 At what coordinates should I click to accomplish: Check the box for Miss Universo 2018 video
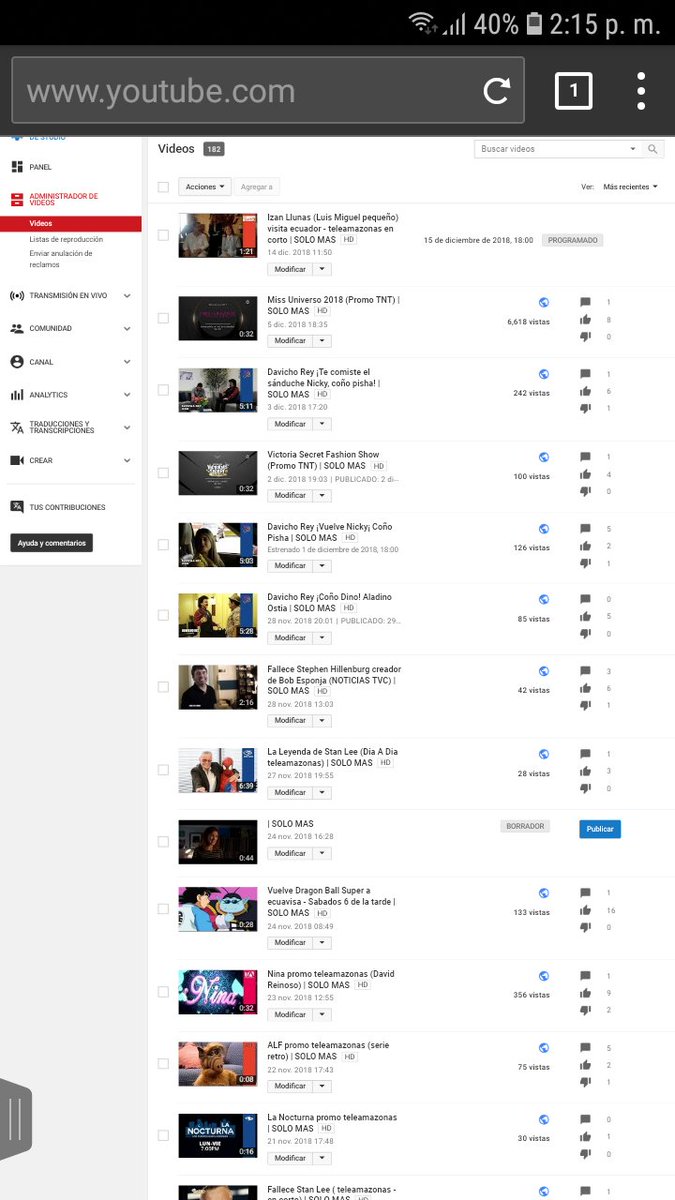click(163, 318)
